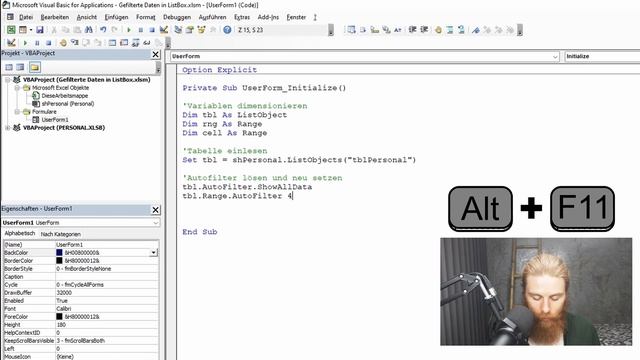Click View Object in Project panel
Viewport: 640px width, 360px height.
[x=20, y=67]
